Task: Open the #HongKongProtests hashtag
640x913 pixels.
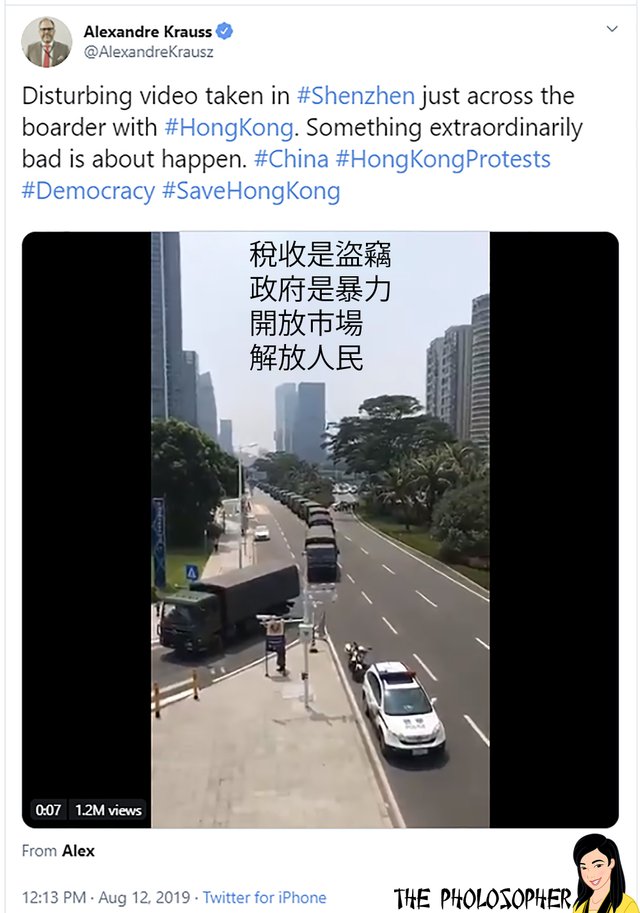Action: click(x=443, y=160)
